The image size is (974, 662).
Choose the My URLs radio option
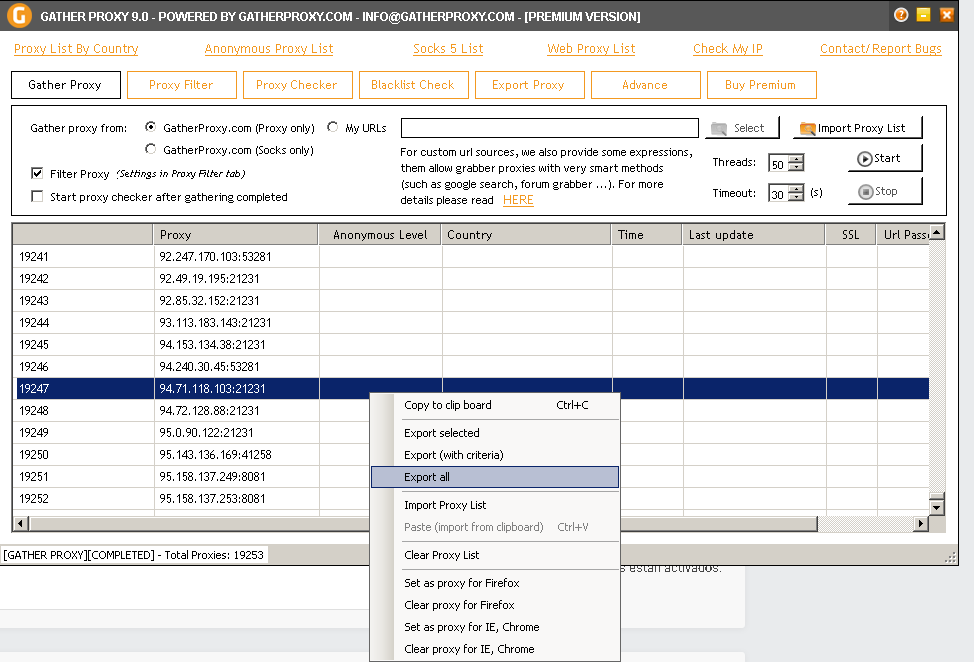click(x=333, y=127)
